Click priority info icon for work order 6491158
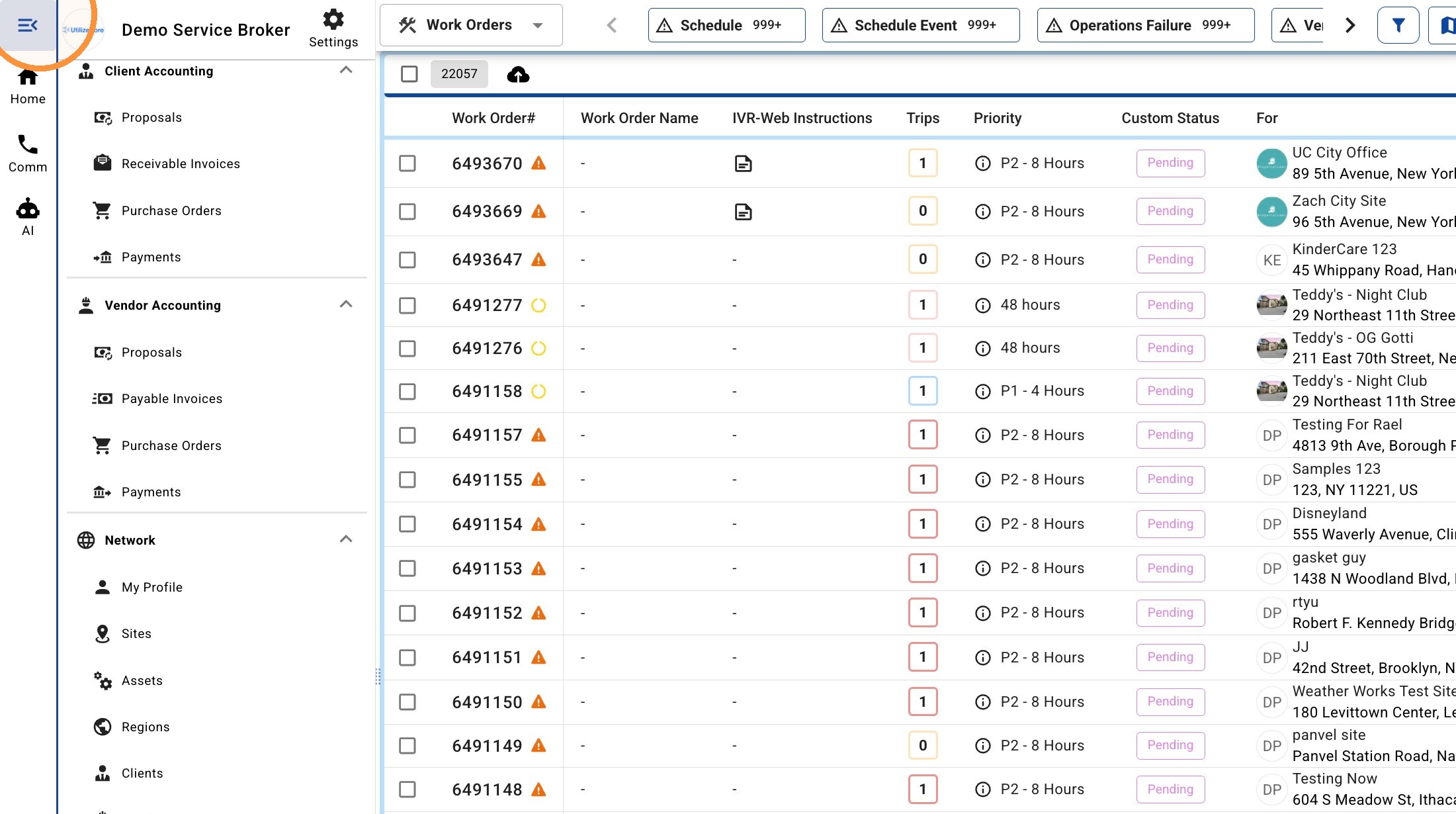Screen dimensions: 1456x814 click(983, 392)
